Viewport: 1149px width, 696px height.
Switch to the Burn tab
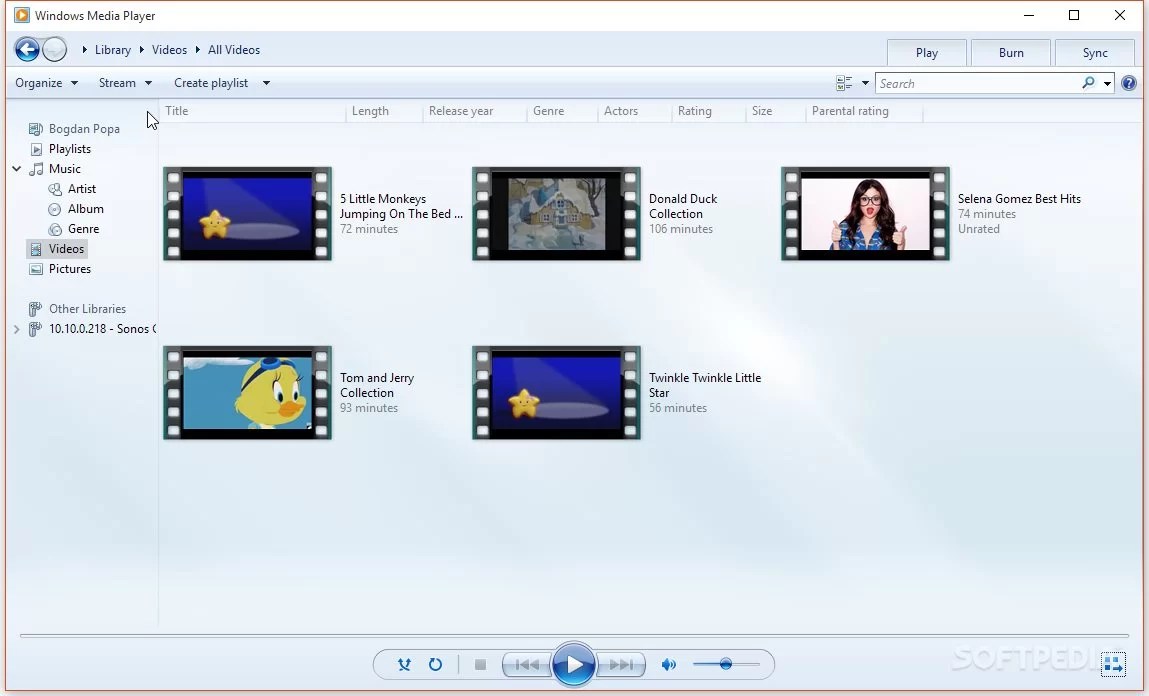1010,52
